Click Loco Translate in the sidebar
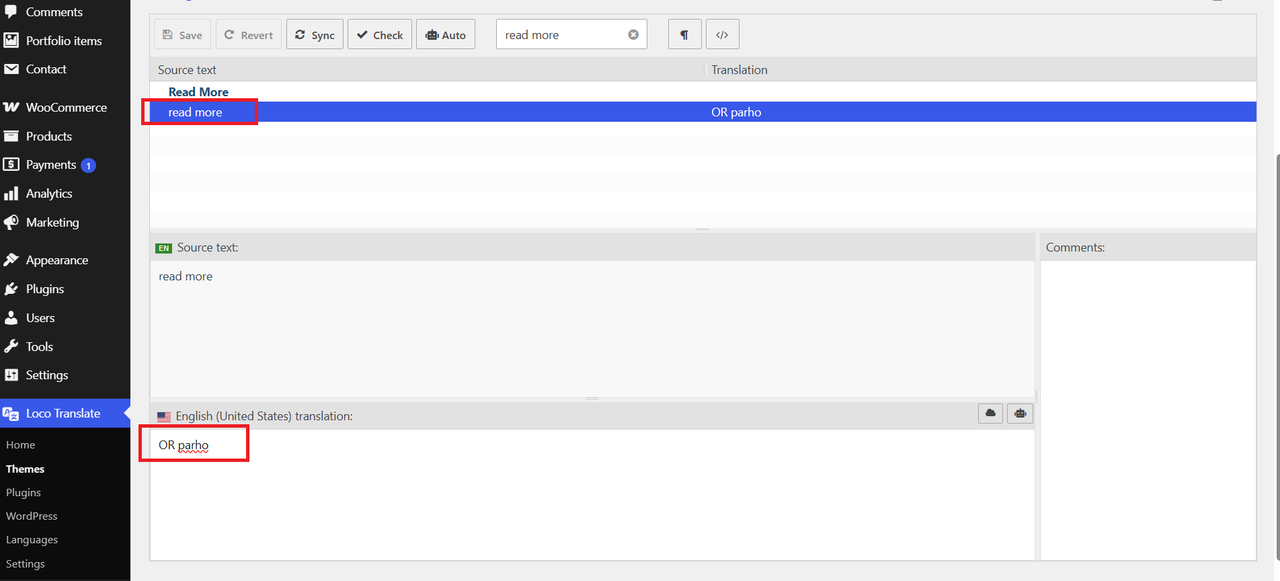1280x581 pixels. click(x=65, y=413)
